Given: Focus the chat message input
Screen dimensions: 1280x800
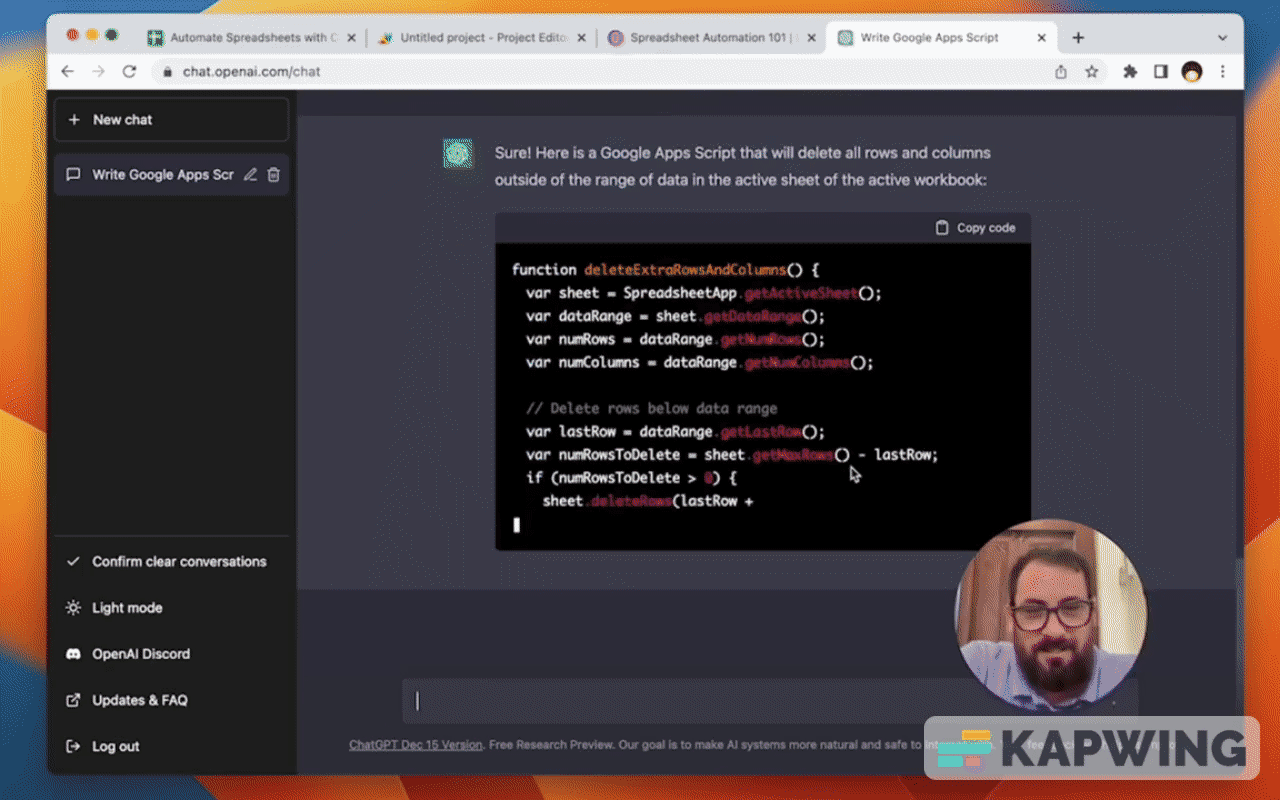Looking at the screenshot, I should (769, 701).
